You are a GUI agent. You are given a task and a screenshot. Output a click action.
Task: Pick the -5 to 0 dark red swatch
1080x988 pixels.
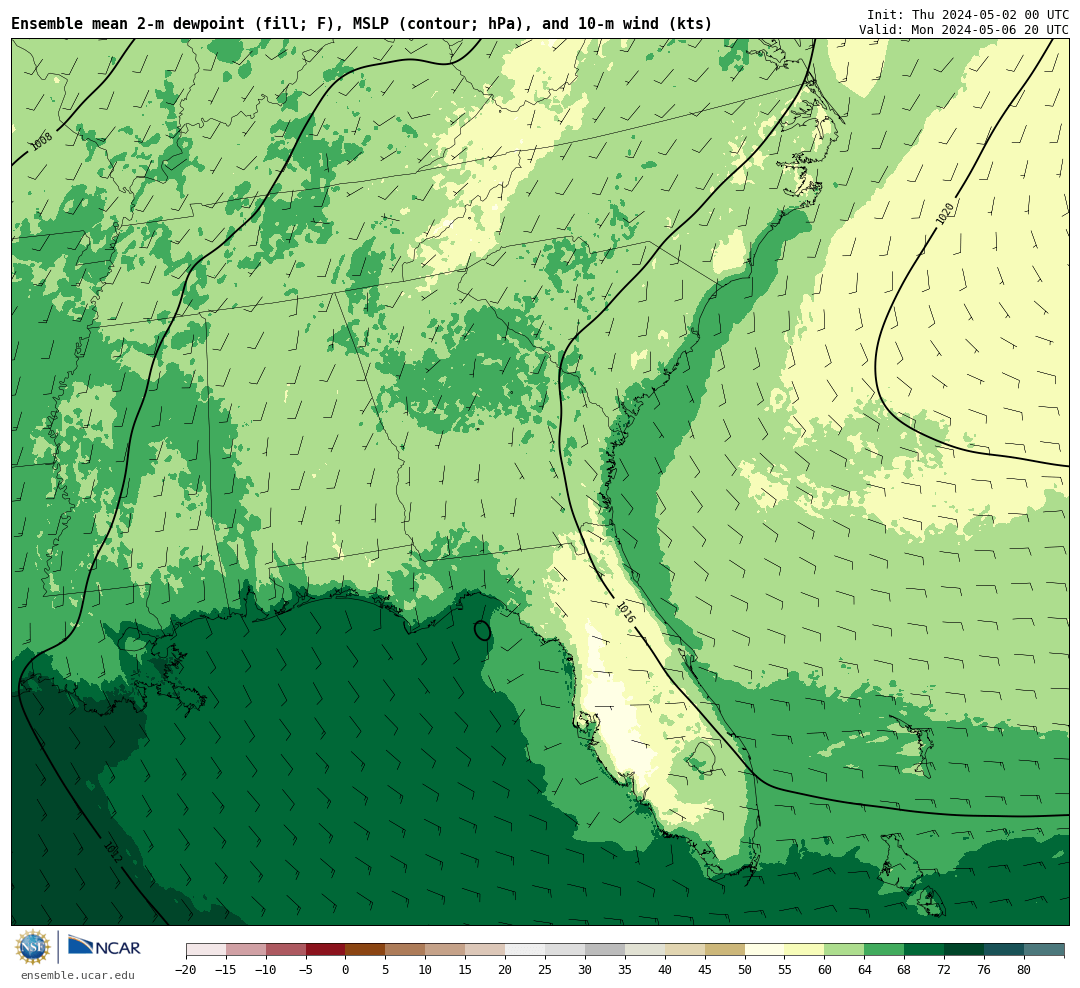click(326, 950)
